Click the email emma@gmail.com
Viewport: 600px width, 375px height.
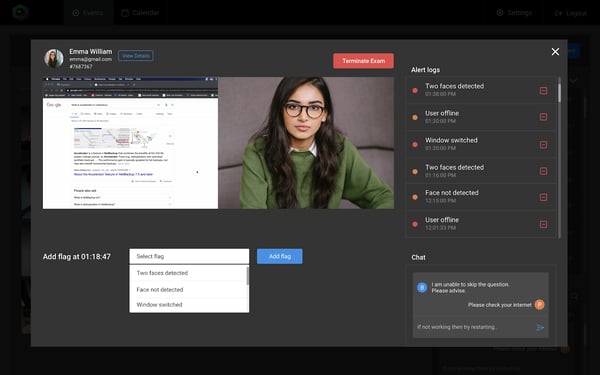[x=90, y=59]
